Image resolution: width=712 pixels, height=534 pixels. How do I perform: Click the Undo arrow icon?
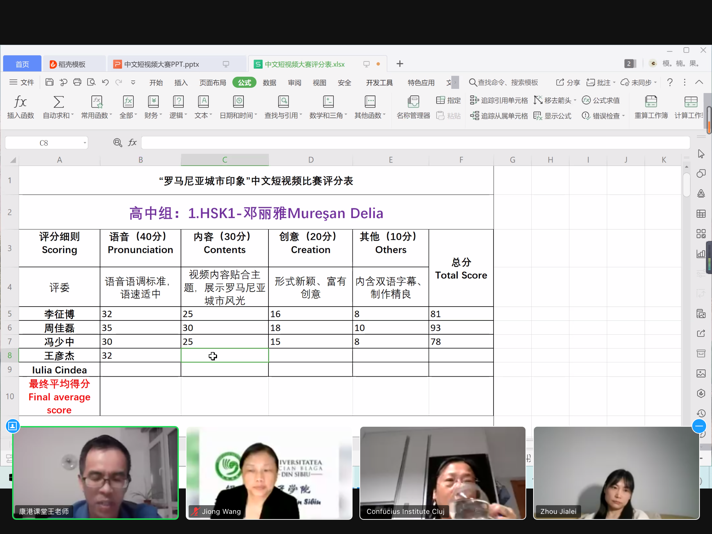[105, 83]
